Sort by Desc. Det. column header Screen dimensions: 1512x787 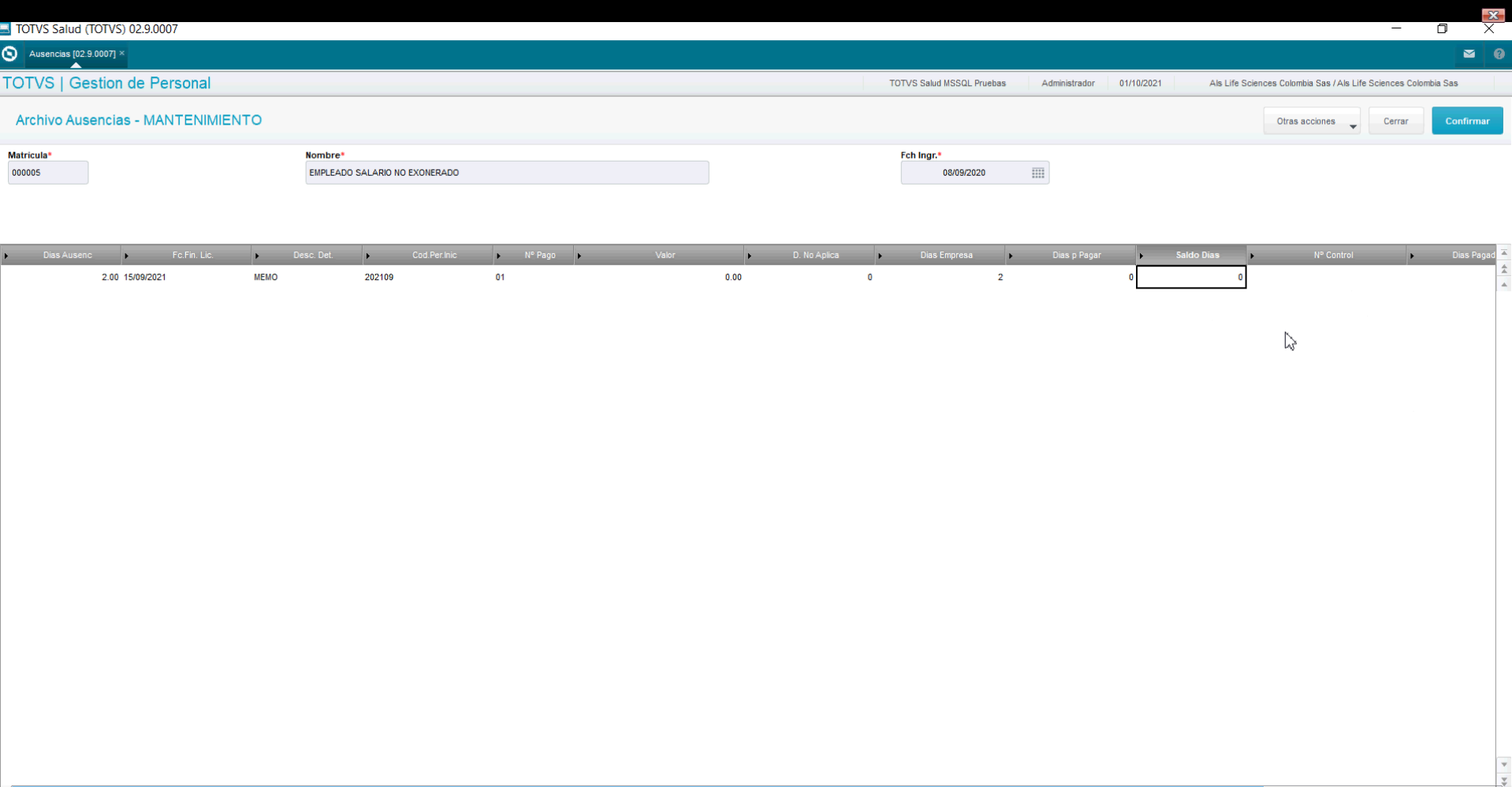point(307,255)
